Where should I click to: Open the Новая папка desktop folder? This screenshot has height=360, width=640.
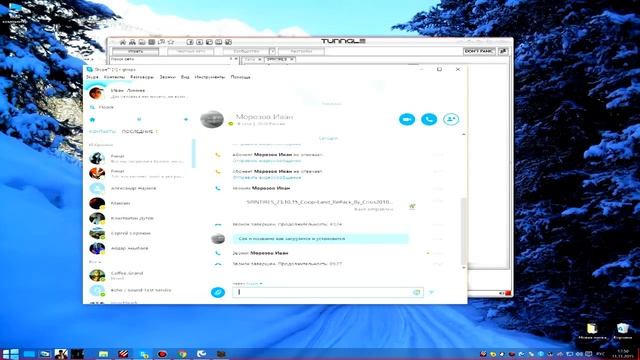[592, 331]
